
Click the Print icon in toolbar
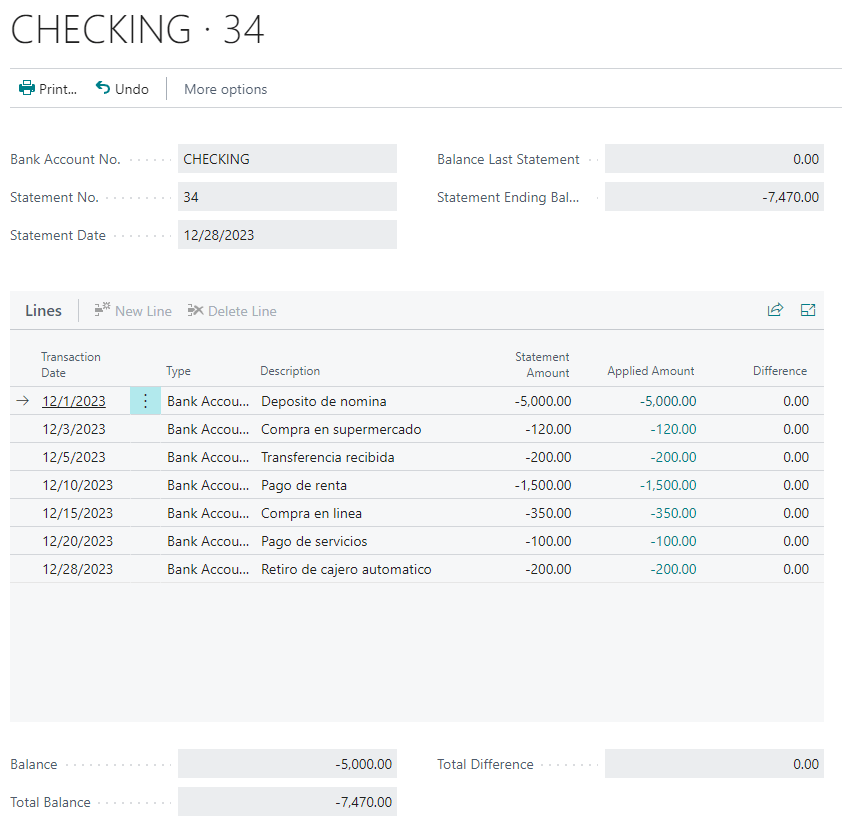coord(27,88)
